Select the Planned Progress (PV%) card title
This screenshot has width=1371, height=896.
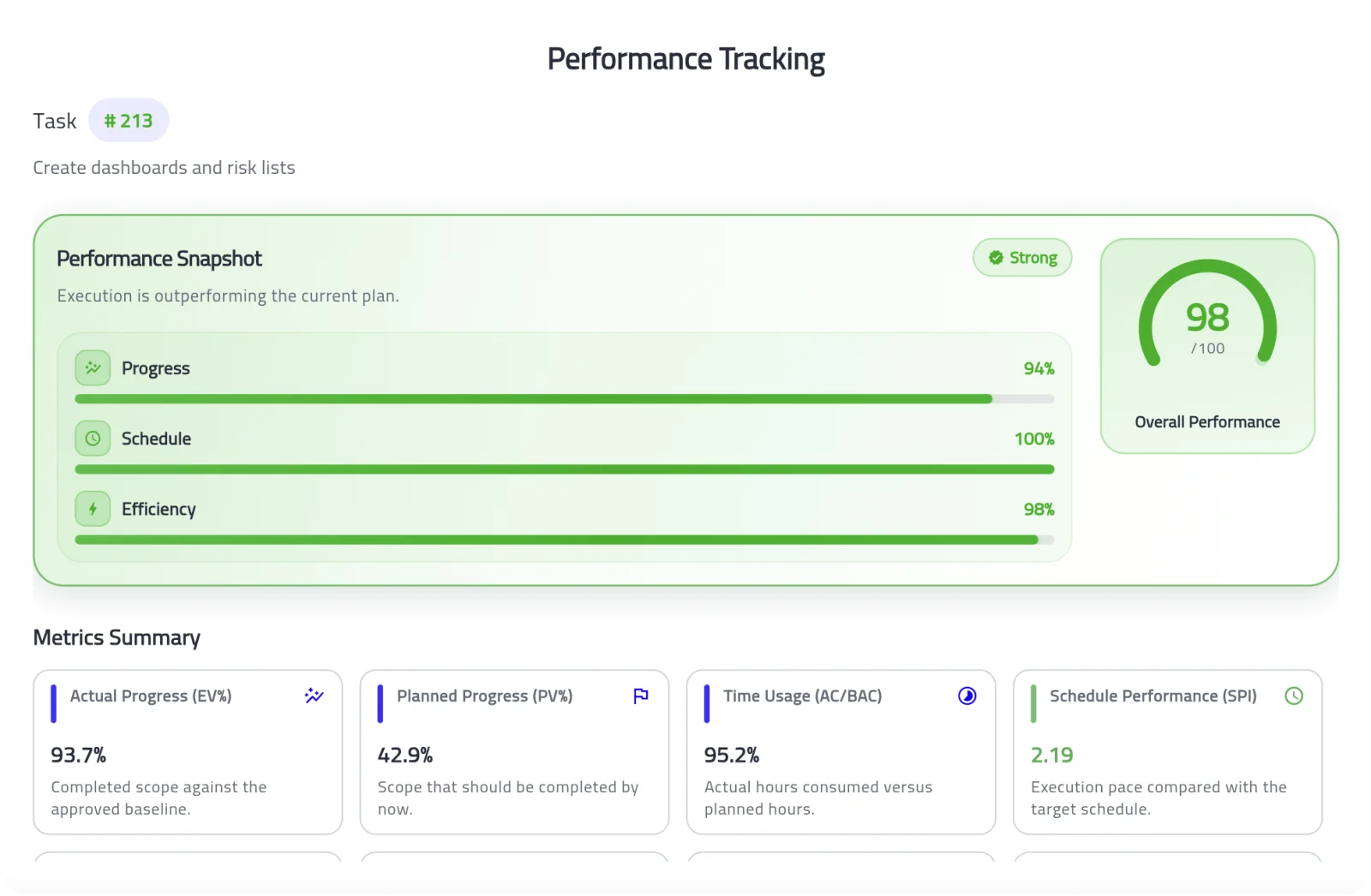tap(485, 696)
